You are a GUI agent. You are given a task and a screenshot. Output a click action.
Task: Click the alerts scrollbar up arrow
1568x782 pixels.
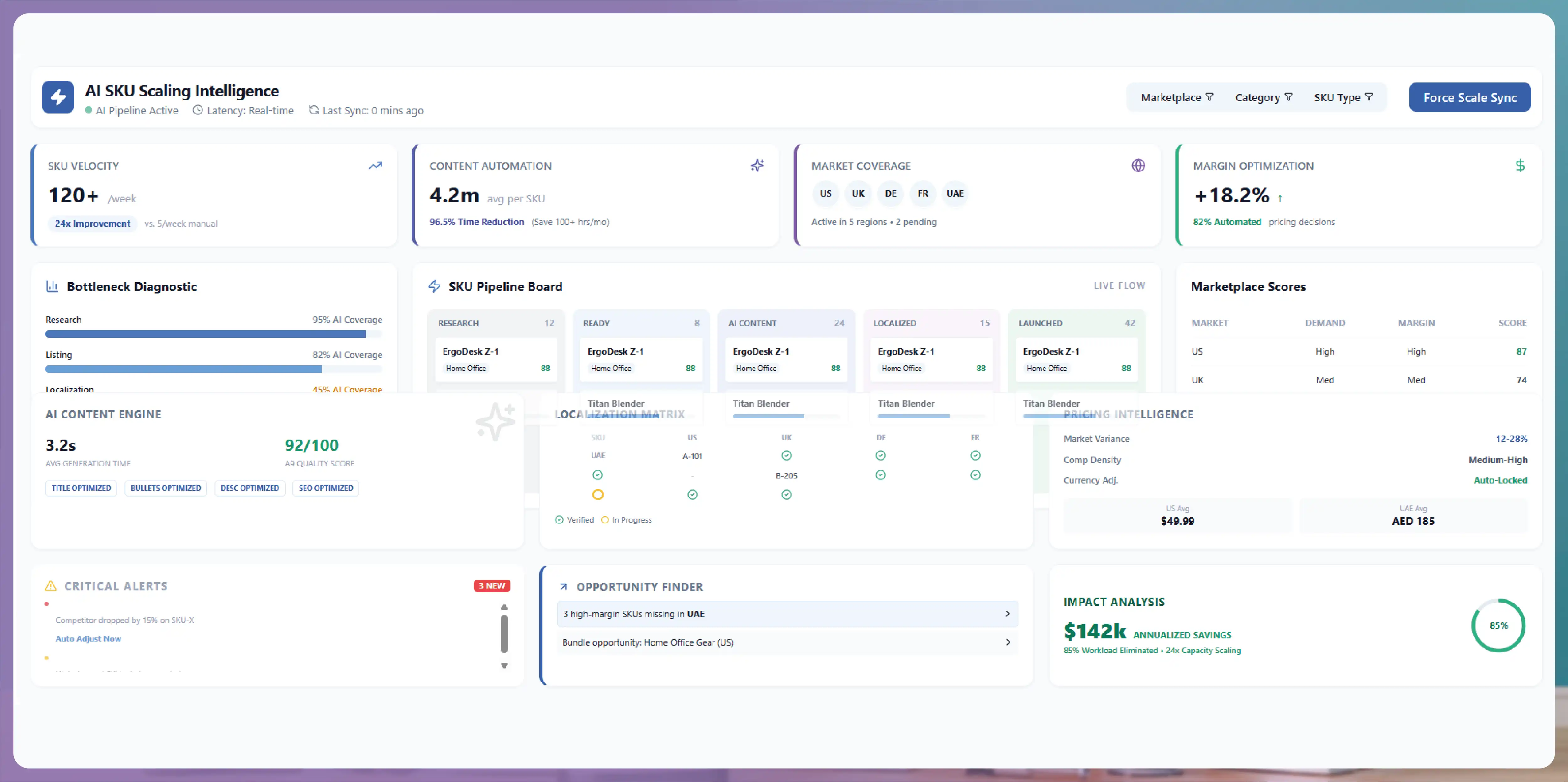[x=504, y=607]
